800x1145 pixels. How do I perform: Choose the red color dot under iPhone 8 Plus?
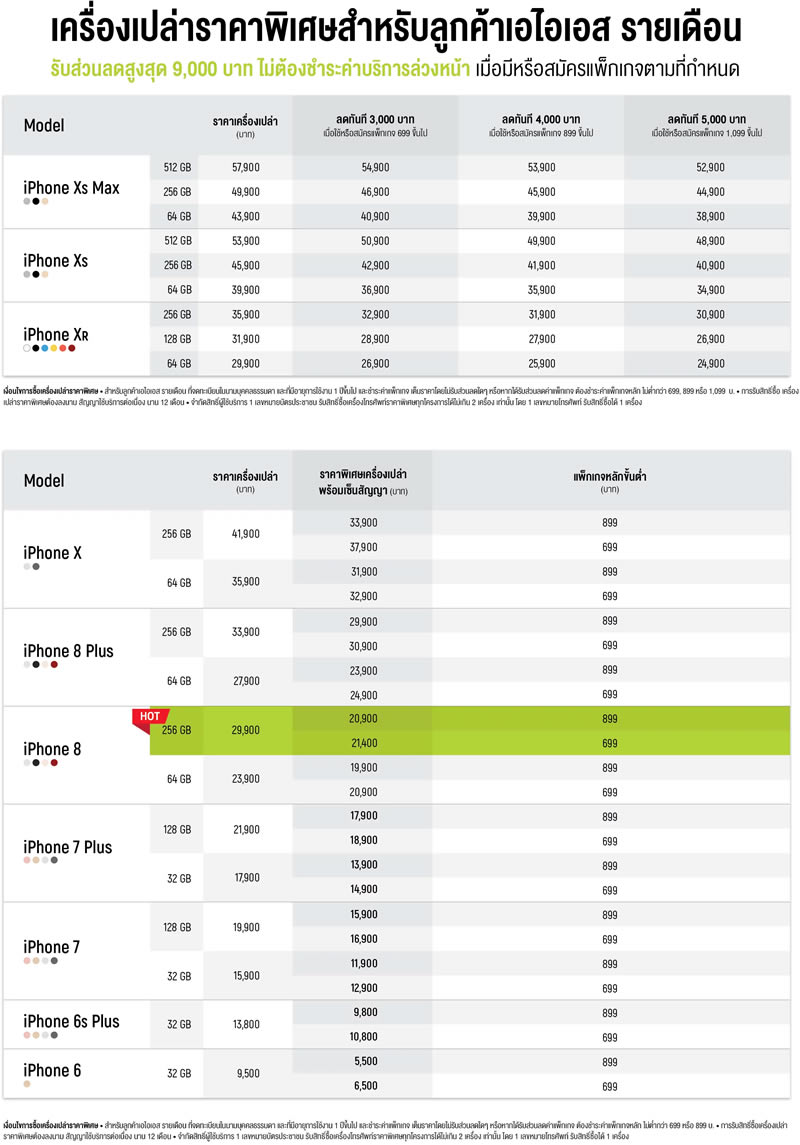(54, 664)
